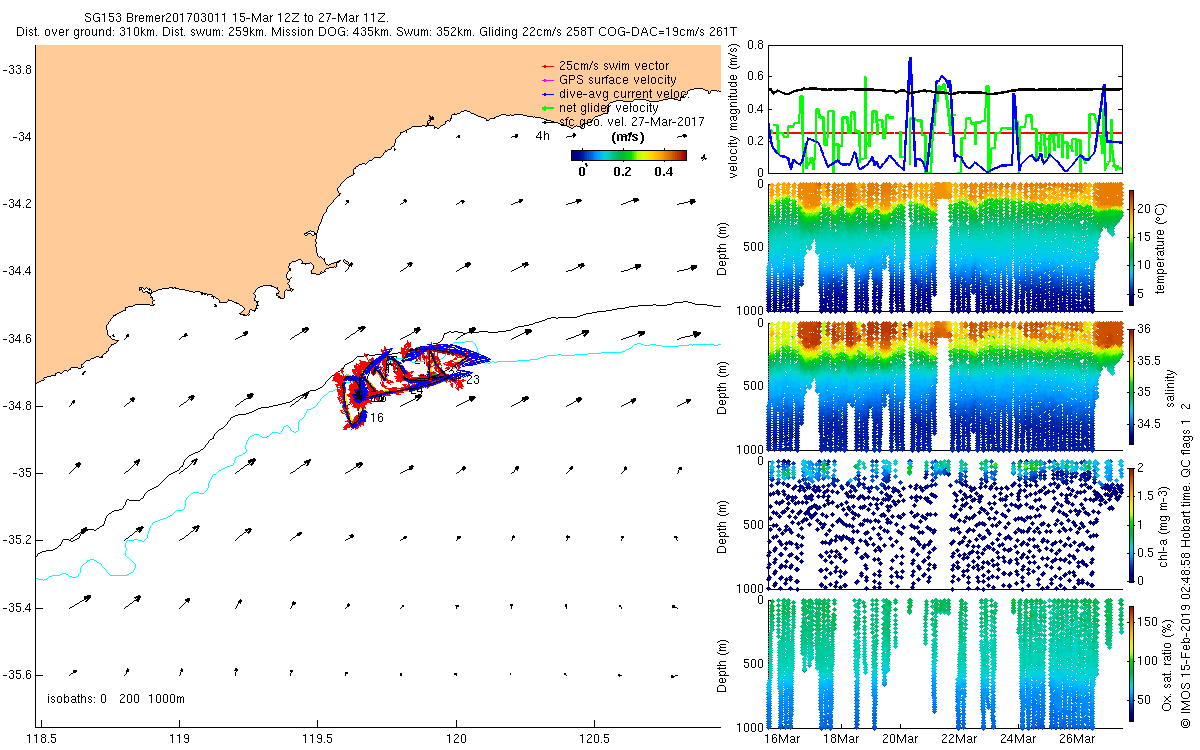Viewport: 1200px width, 750px height.
Task: Click the track day label '16' on the map
Action: pyautogui.click(x=377, y=418)
